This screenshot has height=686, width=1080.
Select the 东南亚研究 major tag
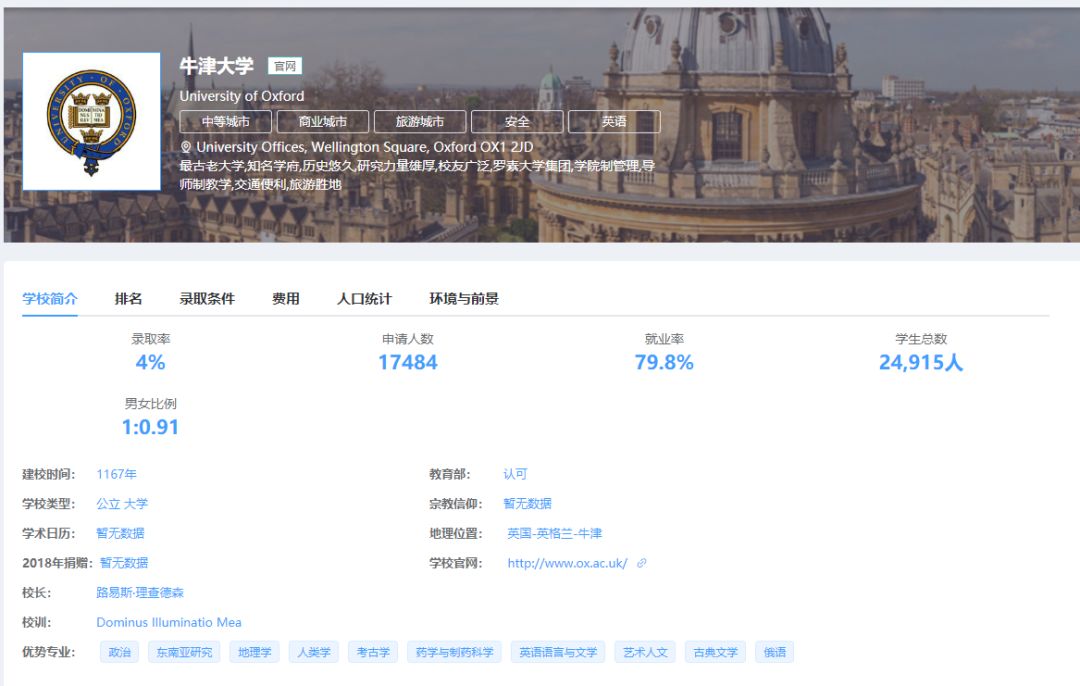point(184,652)
